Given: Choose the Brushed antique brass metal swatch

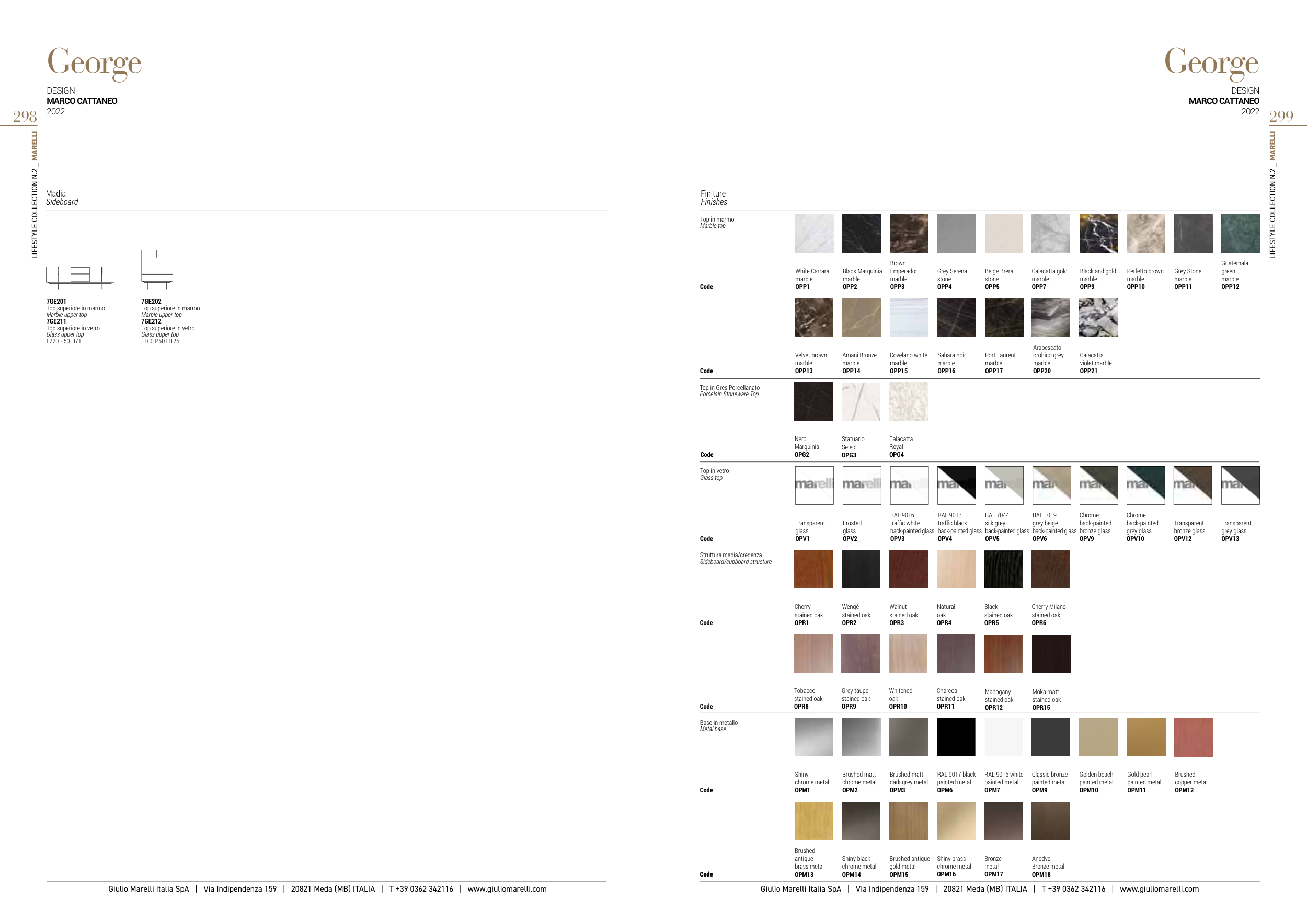Looking at the screenshot, I should pyautogui.click(x=813, y=821).
